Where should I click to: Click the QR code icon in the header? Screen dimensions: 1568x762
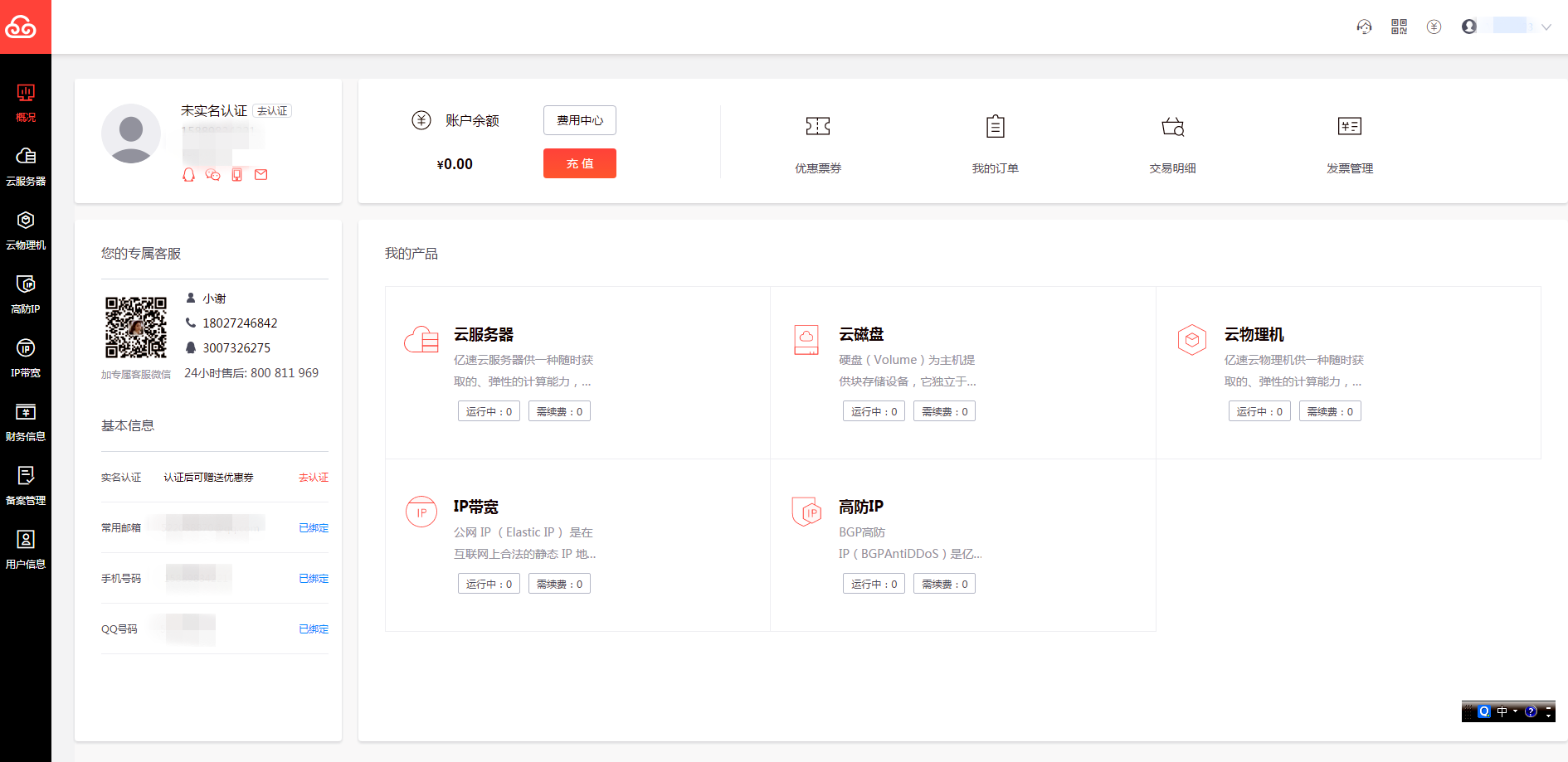pos(1399,27)
